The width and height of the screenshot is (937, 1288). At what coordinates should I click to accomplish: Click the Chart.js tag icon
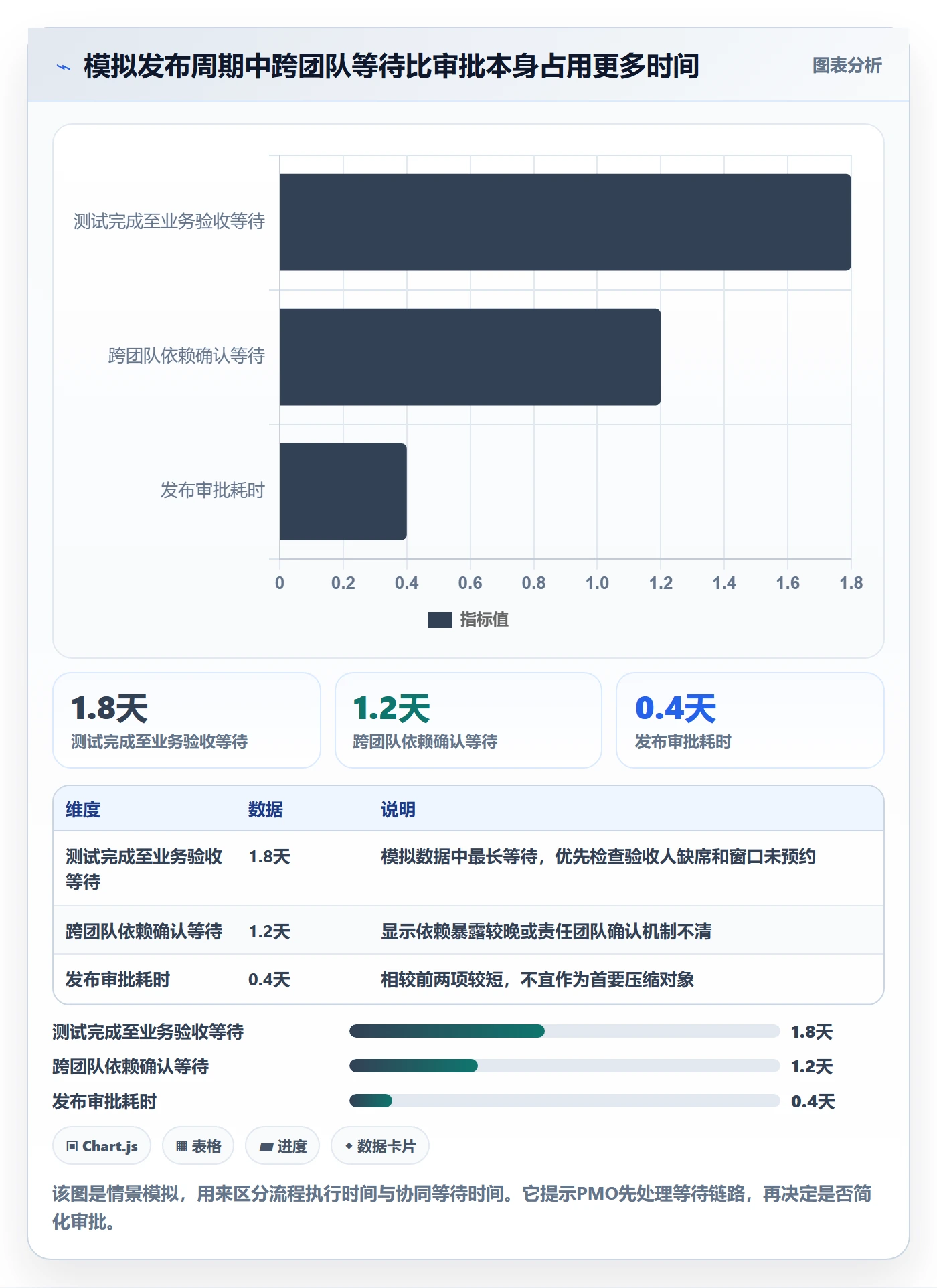72,1147
